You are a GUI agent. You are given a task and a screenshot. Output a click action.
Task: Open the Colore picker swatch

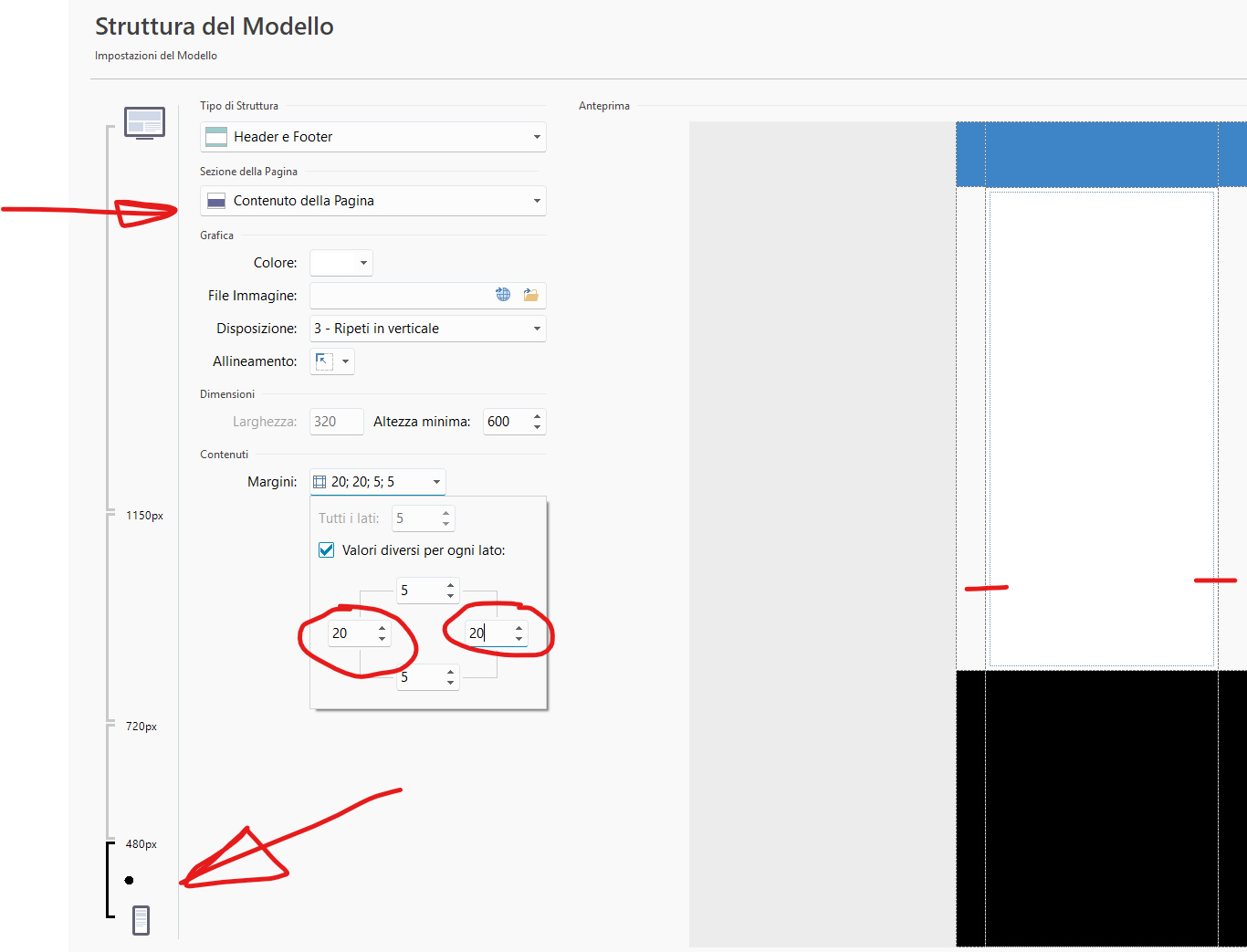pos(341,263)
